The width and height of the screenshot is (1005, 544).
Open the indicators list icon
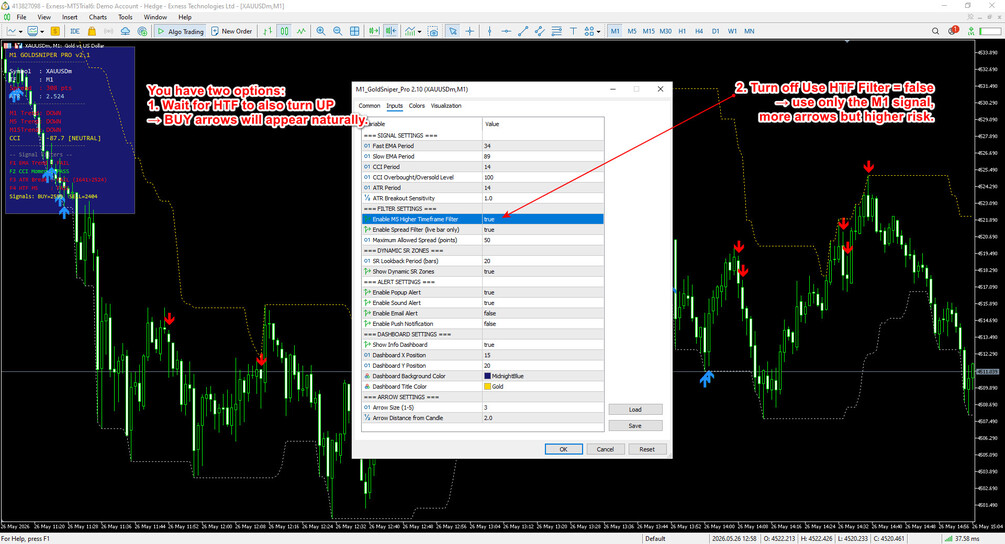coord(410,31)
